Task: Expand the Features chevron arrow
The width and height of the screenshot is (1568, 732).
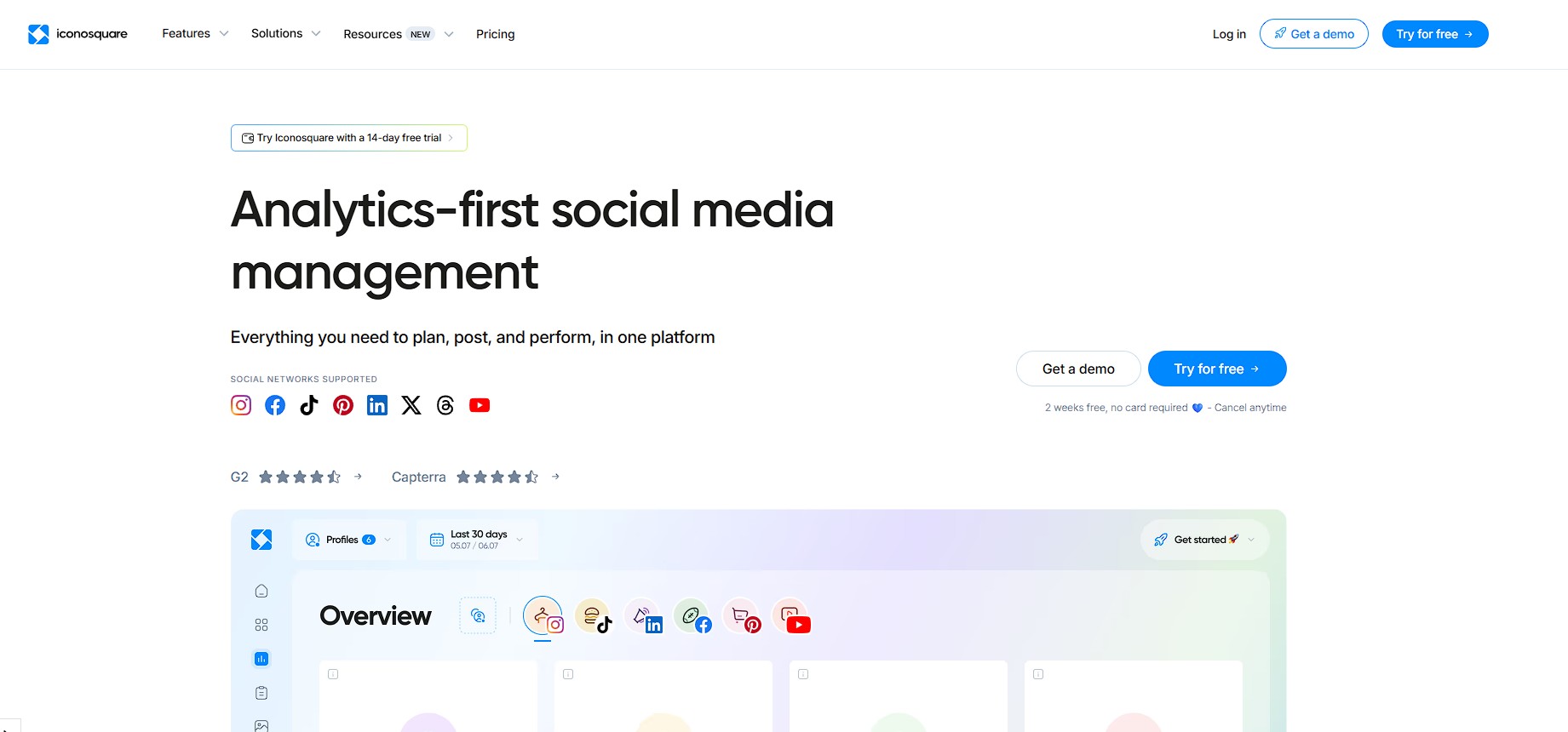Action: click(224, 34)
